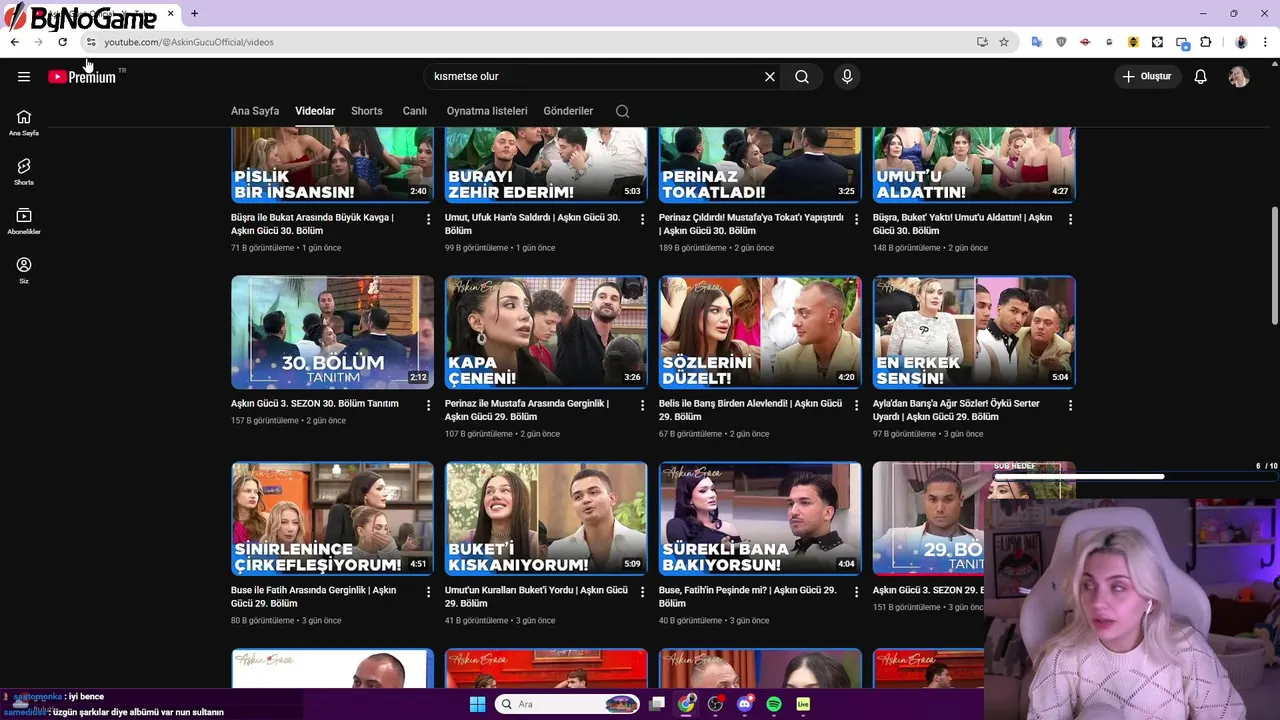1280x720 pixels.
Task: Open more options for Umut'un Kuralları video
Action: (x=642, y=592)
